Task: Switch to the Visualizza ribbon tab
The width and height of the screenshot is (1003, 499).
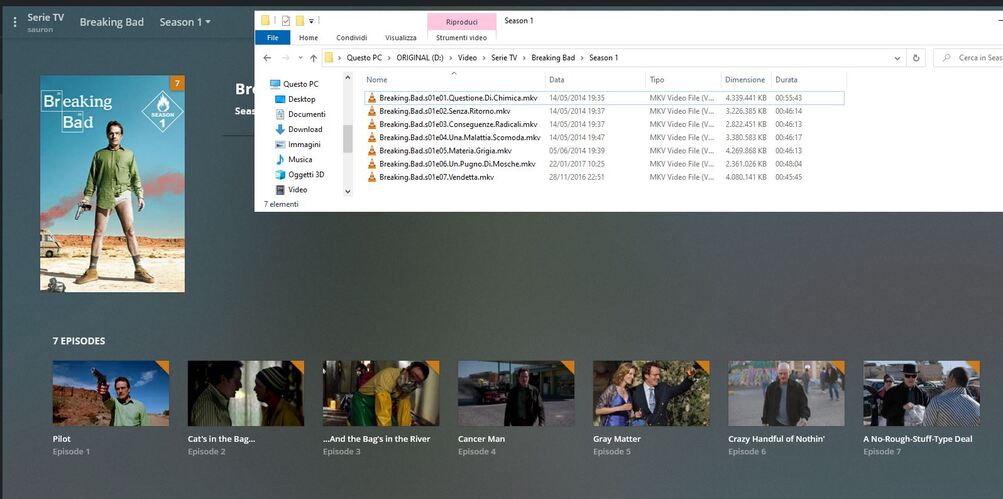Action: [x=401, y=38]
